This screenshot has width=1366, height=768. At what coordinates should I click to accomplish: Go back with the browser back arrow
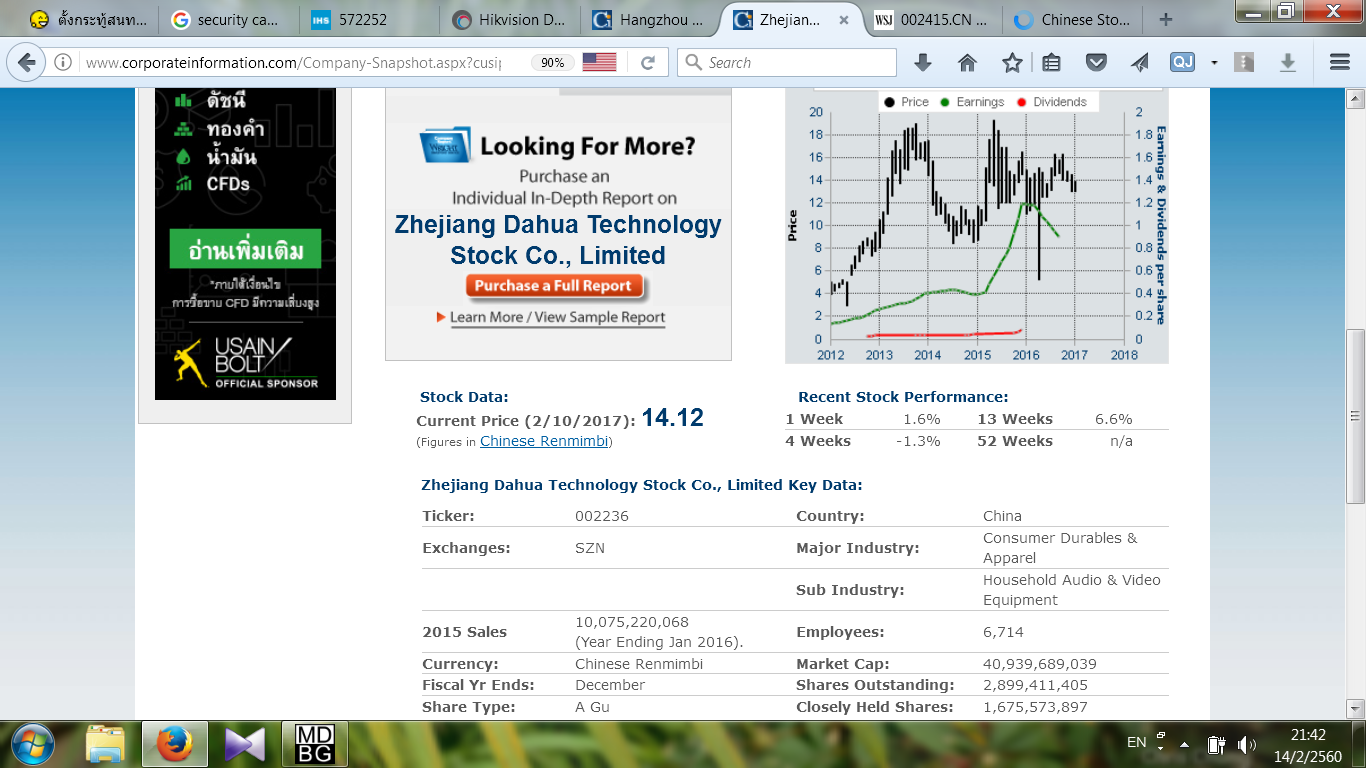pyautogui.click(x=26, y=62)
